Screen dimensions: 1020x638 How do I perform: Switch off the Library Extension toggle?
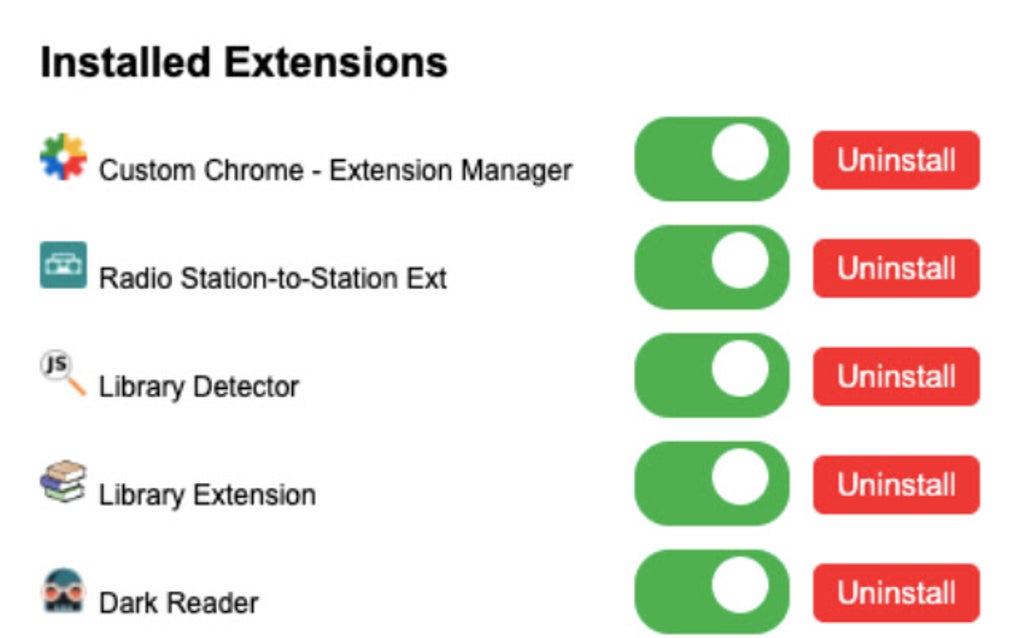711,483
